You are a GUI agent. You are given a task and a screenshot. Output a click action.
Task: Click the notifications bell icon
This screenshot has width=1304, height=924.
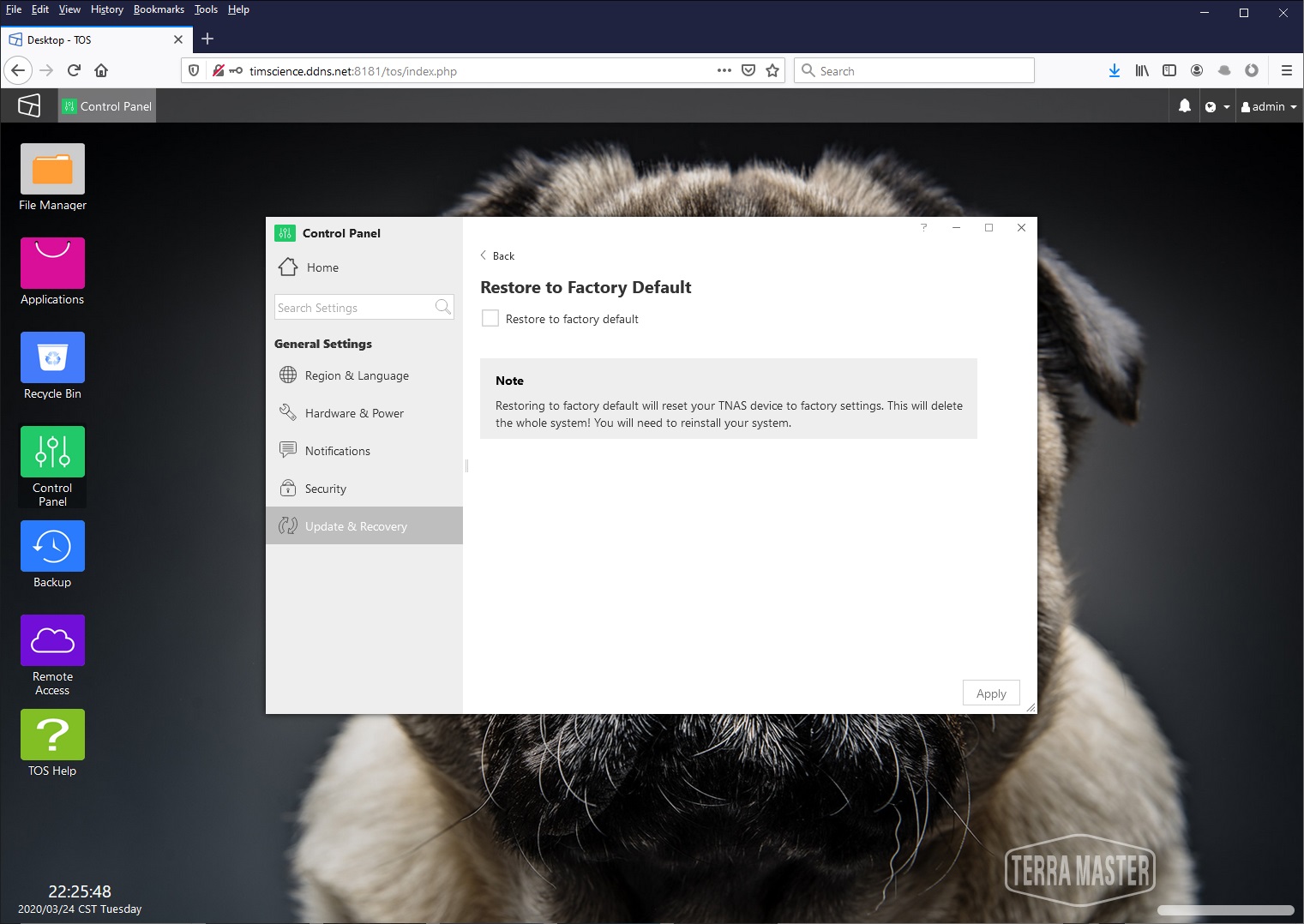[1184, 106]
